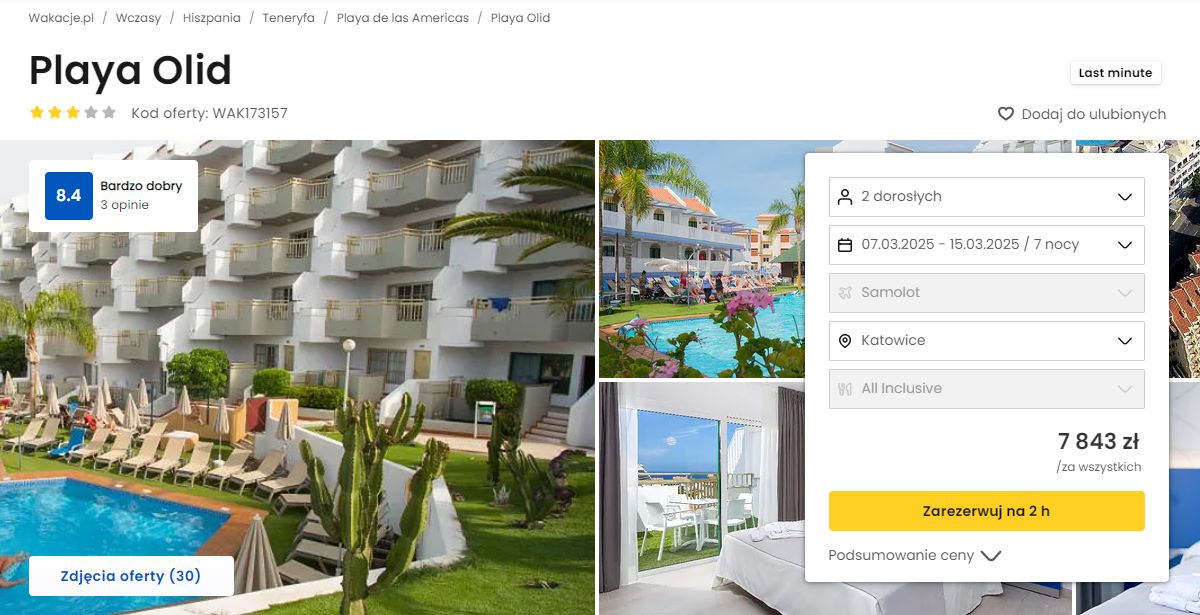Click the airplane icon next to Samolot
This screenshot has width=1200, height=615.
(845, 293)
